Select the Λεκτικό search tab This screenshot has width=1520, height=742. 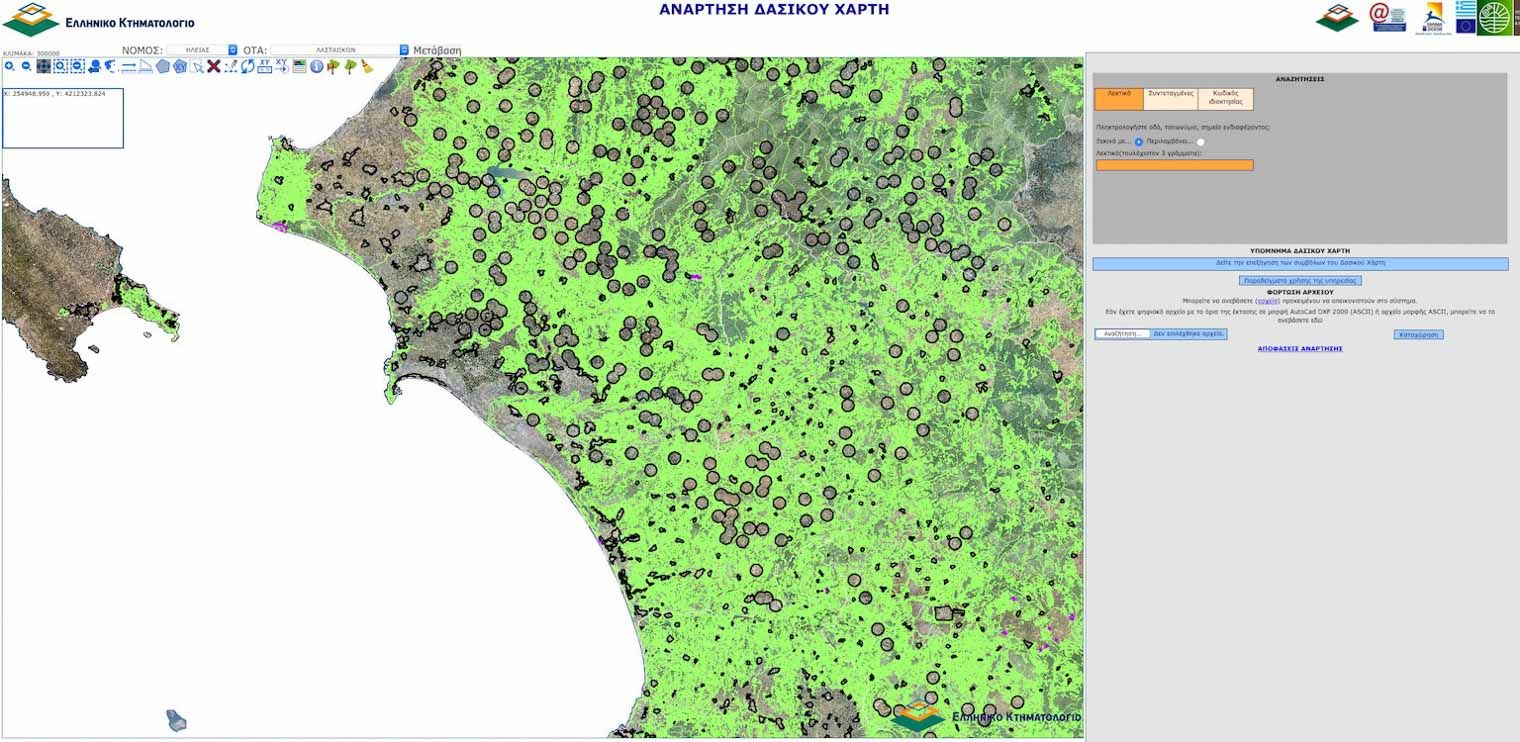(x=1118, y=97)
